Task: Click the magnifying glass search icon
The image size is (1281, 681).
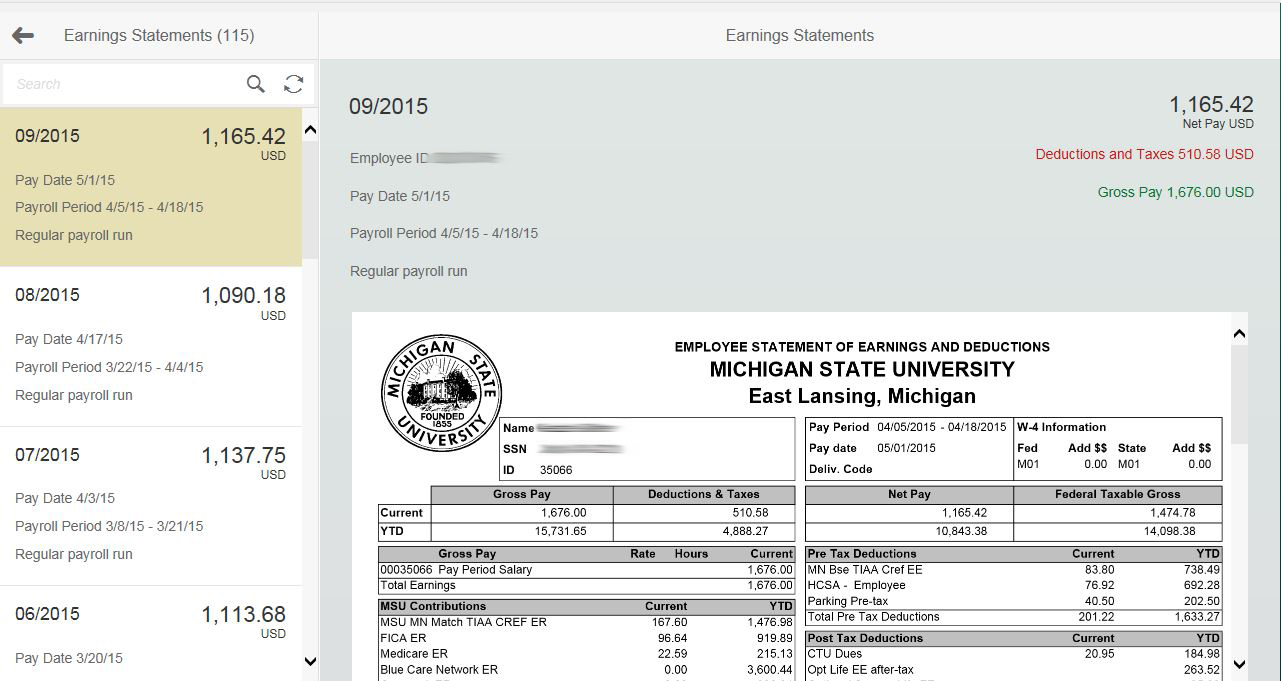Action: [256, 84]
